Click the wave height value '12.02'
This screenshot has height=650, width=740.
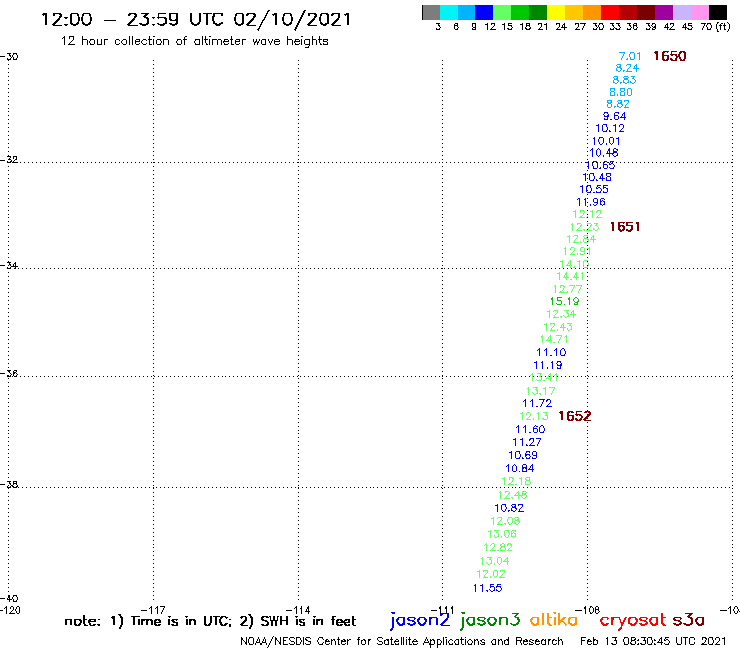pyautogui.click(x=491, y=574)
